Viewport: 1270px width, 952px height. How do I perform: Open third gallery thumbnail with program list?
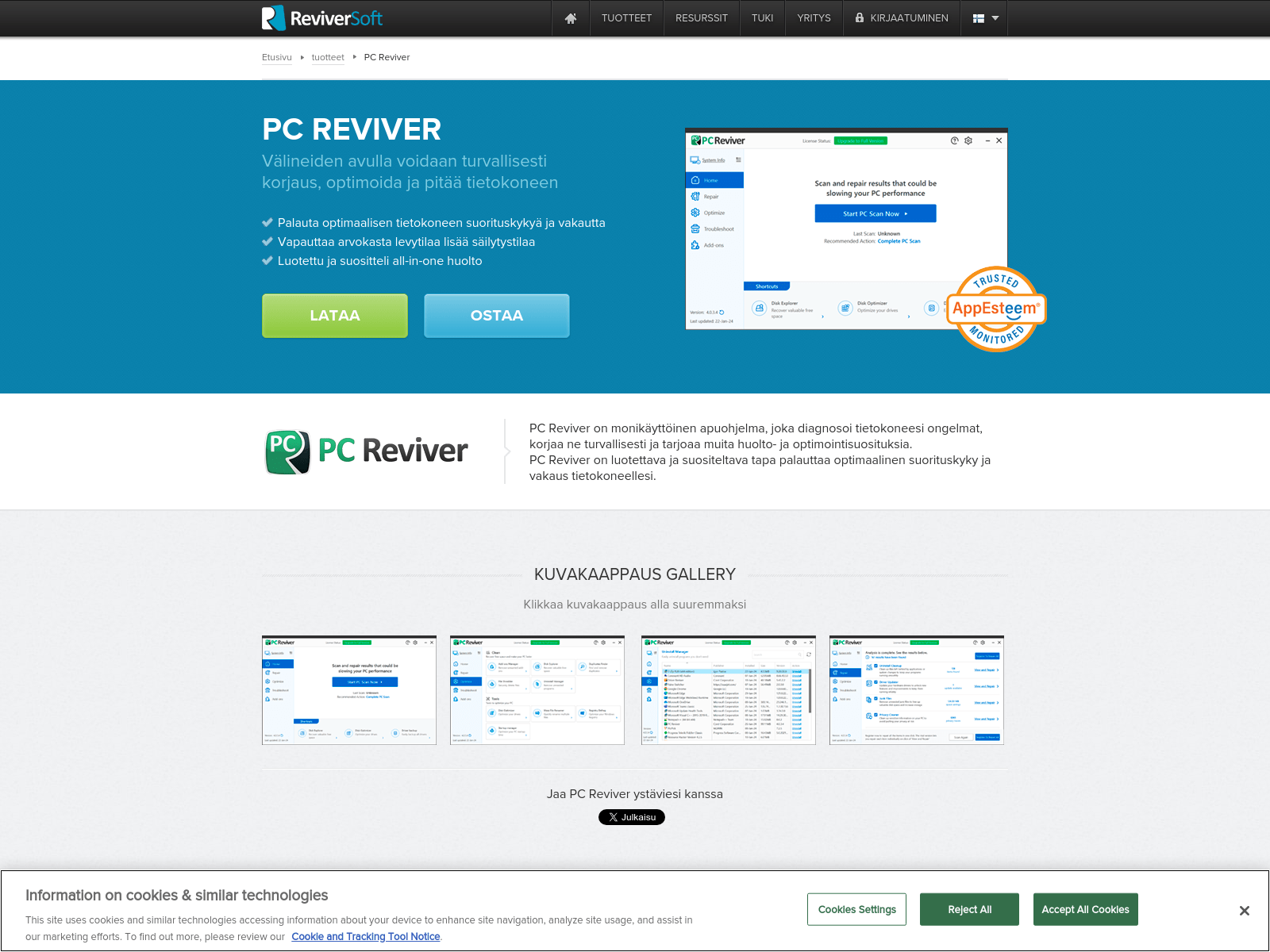pos(729,690)
